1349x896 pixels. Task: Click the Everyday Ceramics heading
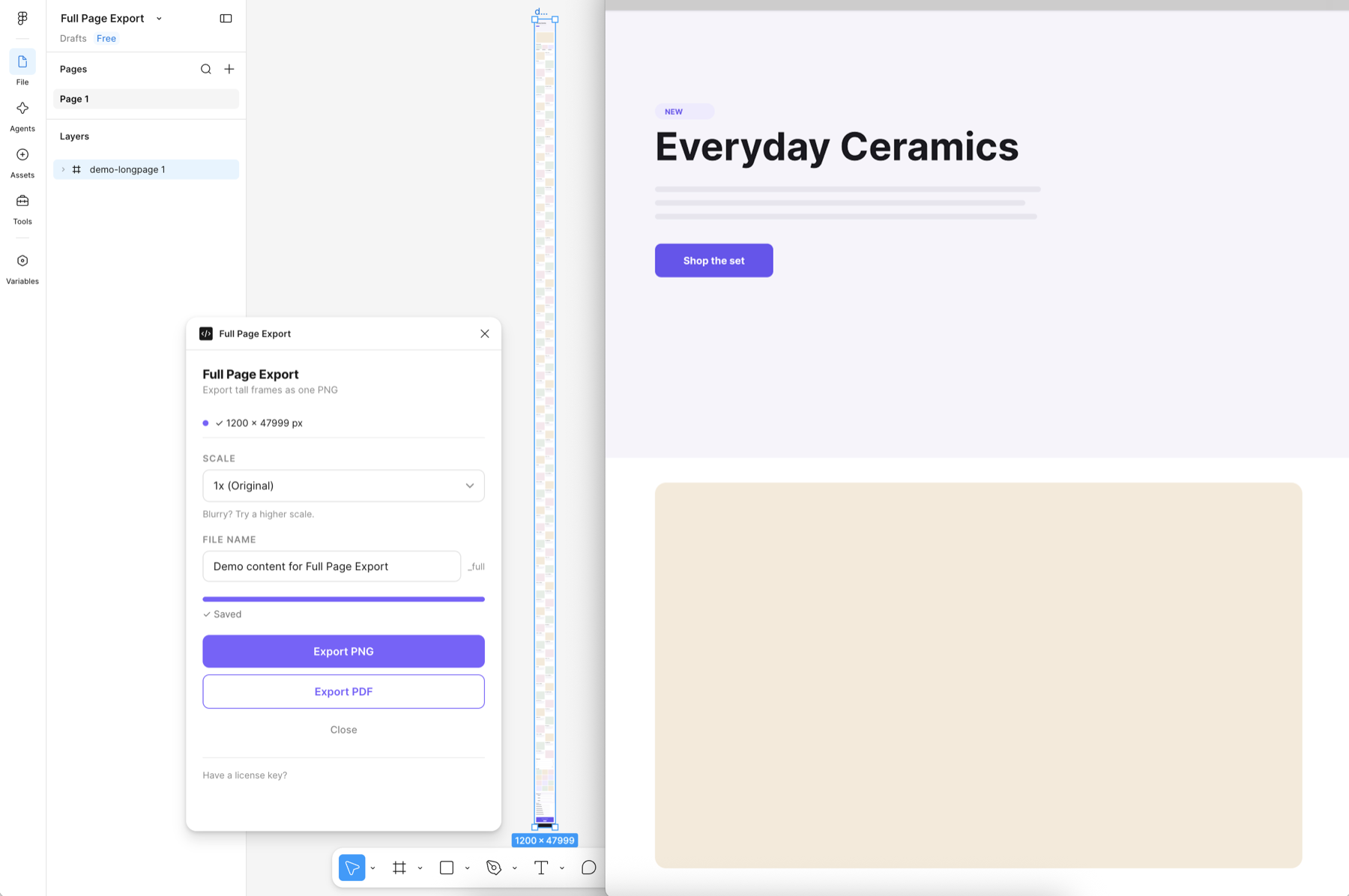point(836,147)
